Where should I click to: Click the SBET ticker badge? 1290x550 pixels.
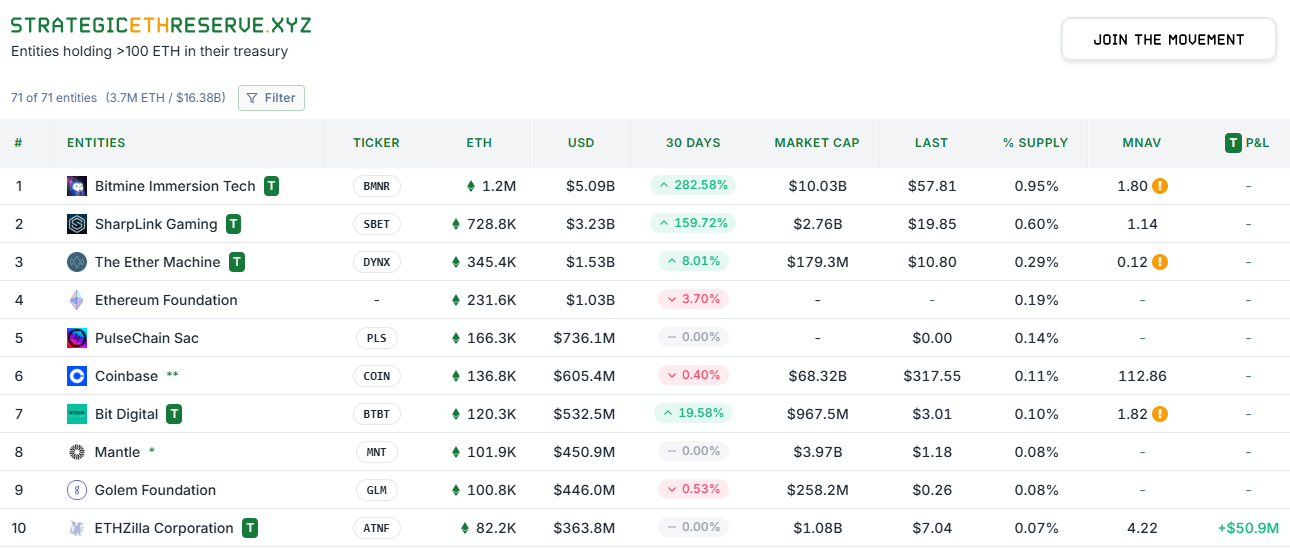377,224
